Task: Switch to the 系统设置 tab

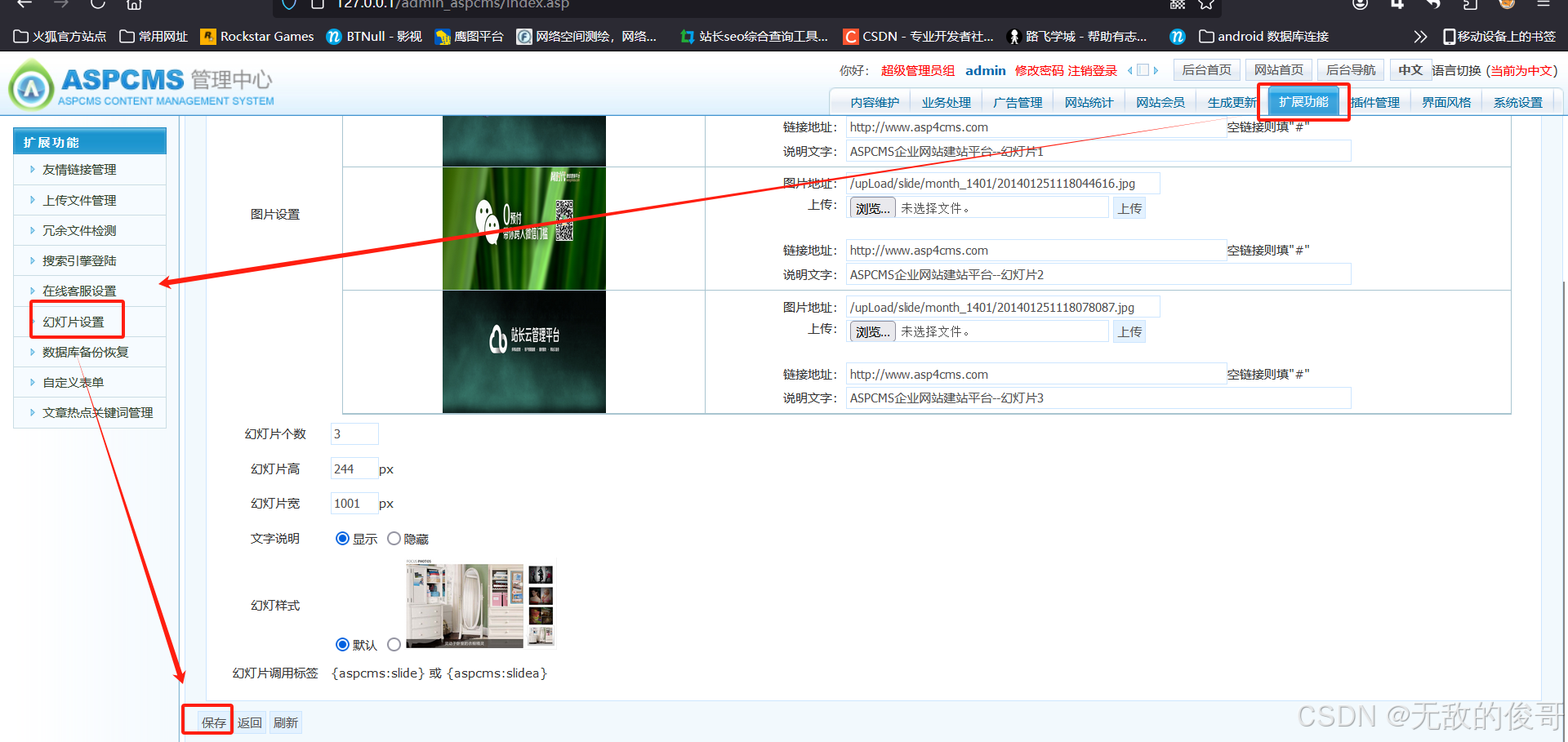Action: 1518,101
